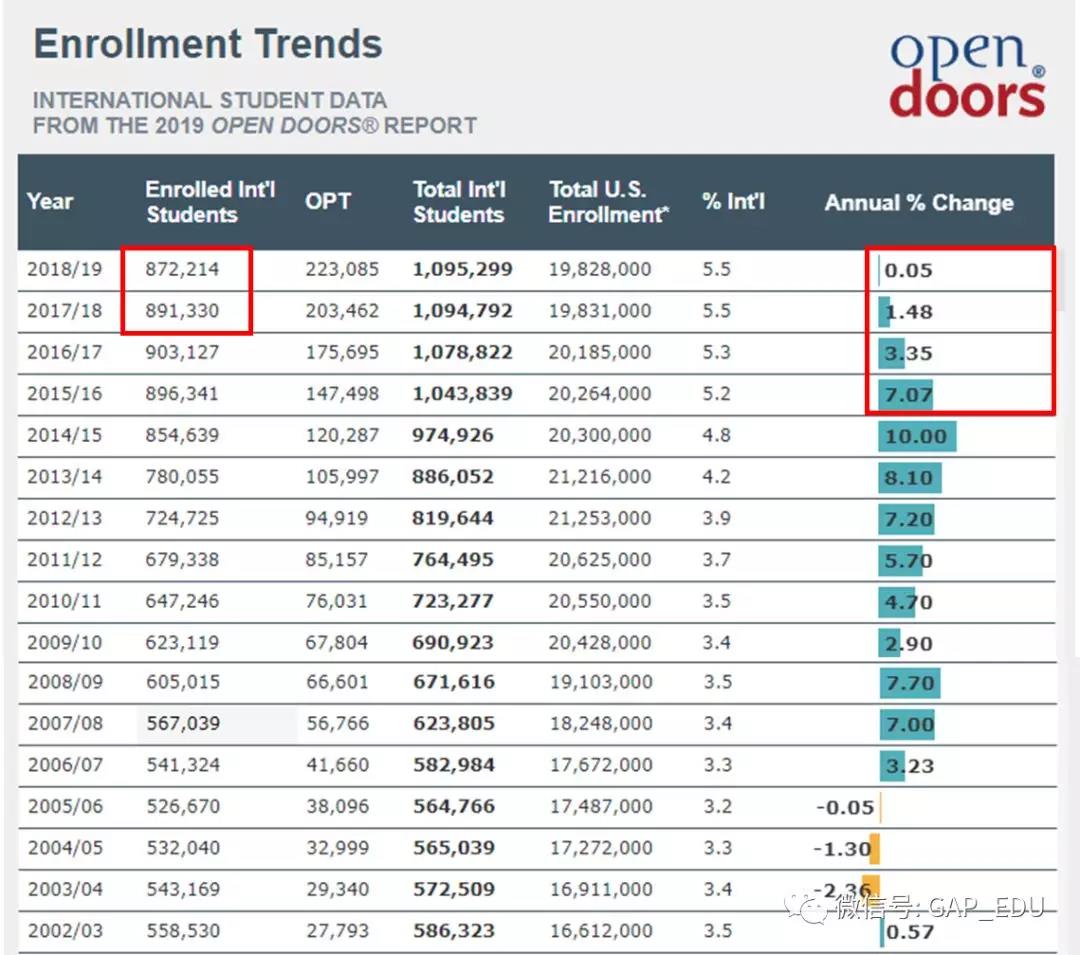The width and height of the screenshot is (1080, 955).
Task: Select the 2015/16 year cell
Action: pos(64,393)
